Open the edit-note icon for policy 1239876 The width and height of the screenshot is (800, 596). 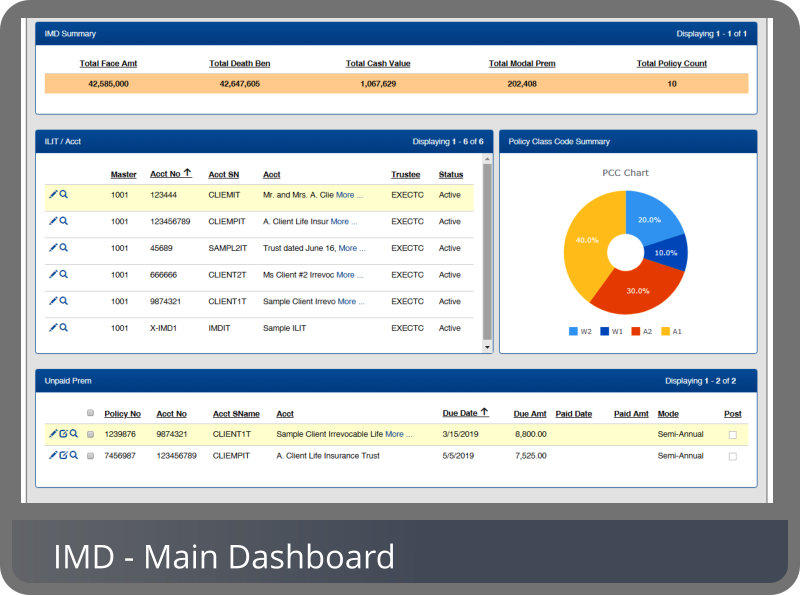[x=63, y=434]
